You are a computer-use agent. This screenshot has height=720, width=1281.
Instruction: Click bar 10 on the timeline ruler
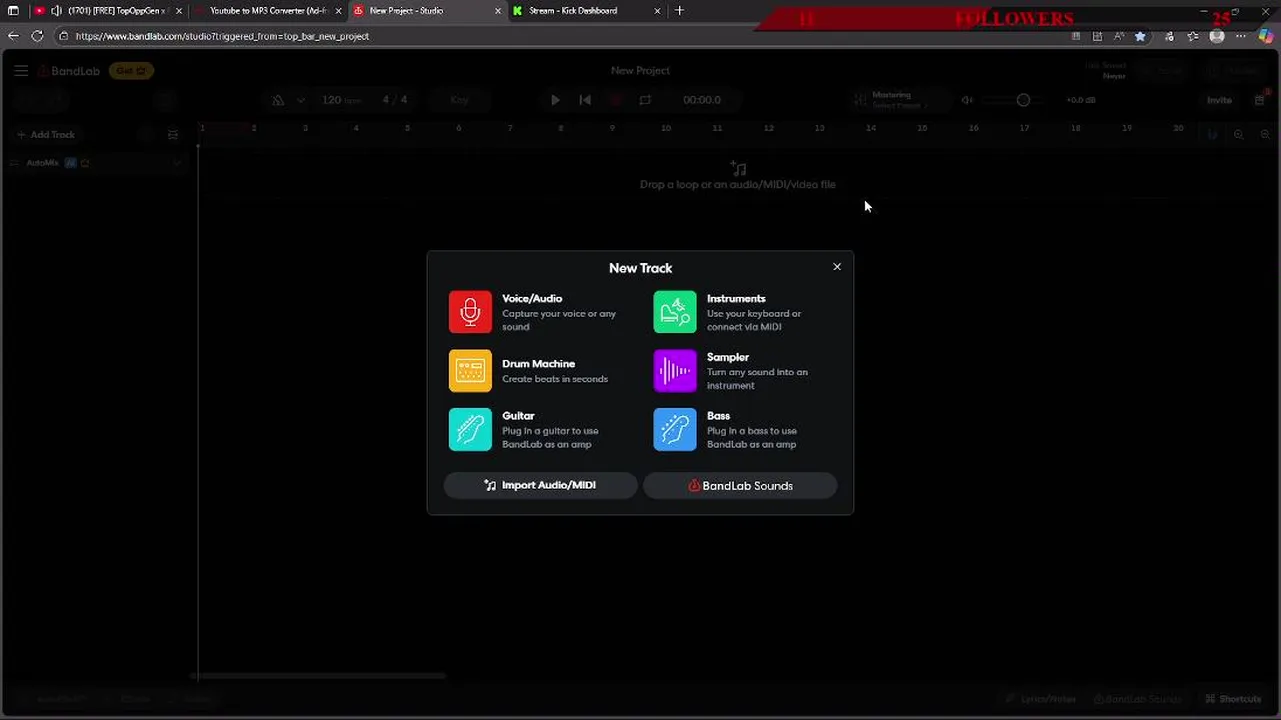666,128
